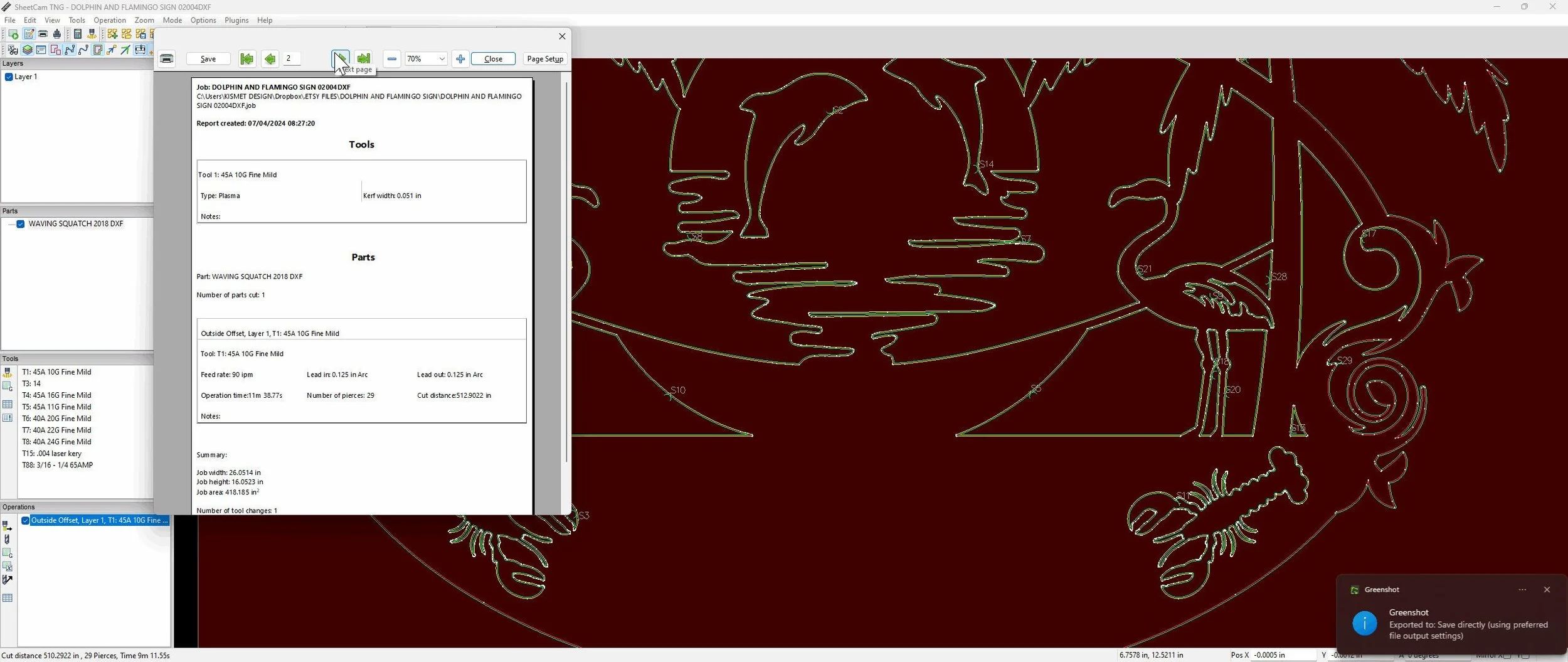Click the Page Setup button

coord(545,58)
